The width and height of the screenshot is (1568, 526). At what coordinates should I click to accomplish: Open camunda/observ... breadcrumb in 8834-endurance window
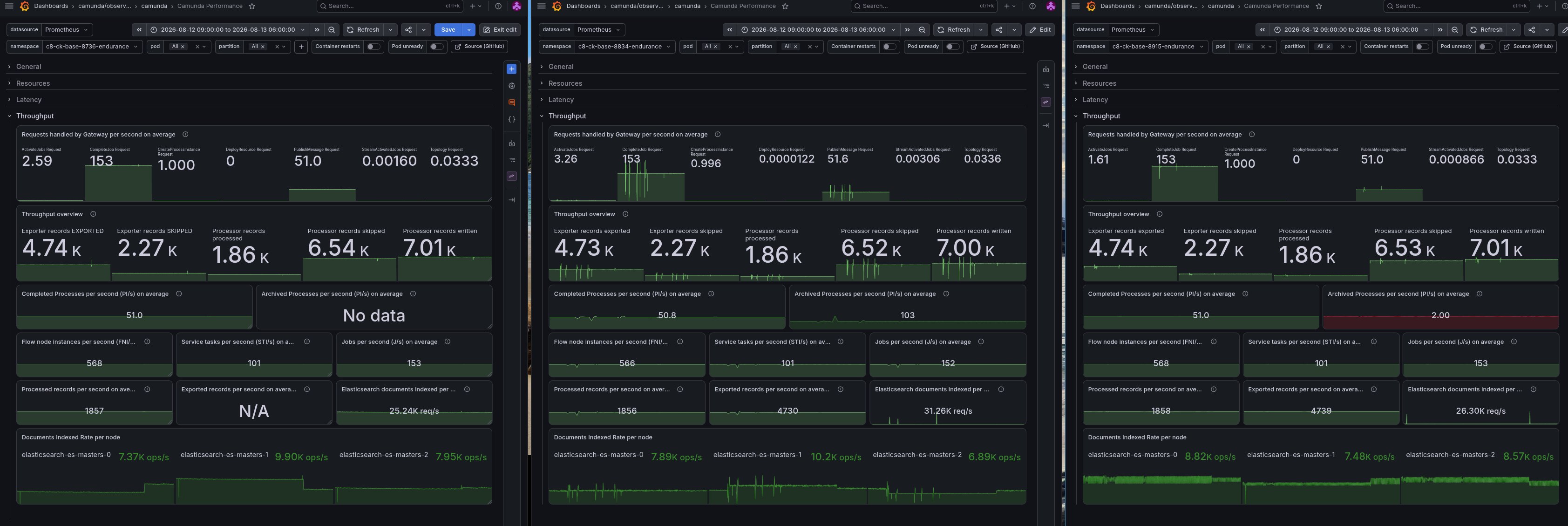(x=637, y=6)
